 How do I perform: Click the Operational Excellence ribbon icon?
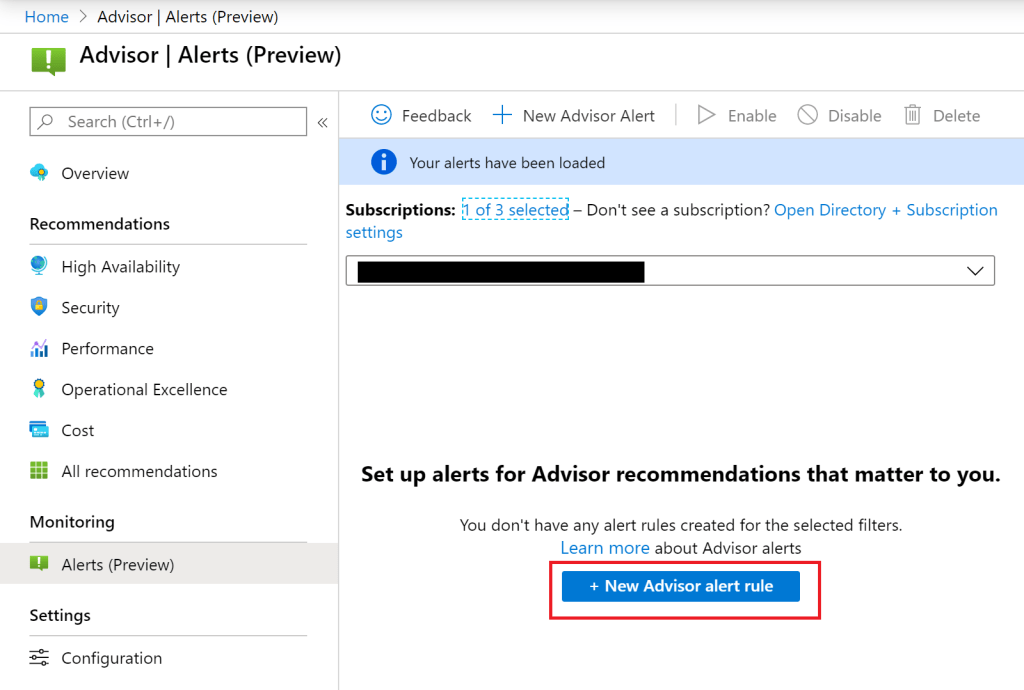coord(39,389)
